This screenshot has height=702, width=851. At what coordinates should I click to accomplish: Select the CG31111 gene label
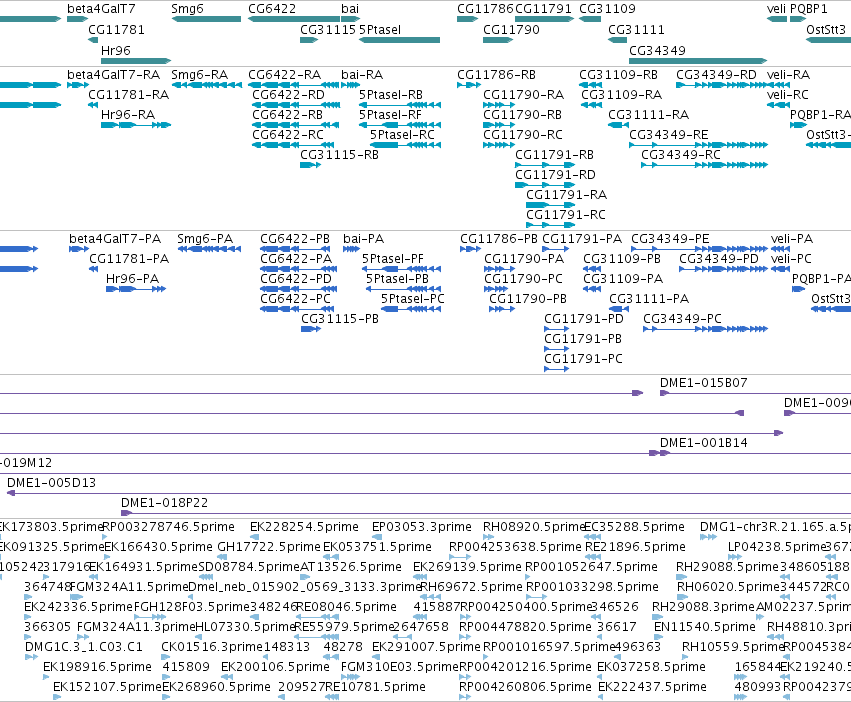click(x=636, y=30)
